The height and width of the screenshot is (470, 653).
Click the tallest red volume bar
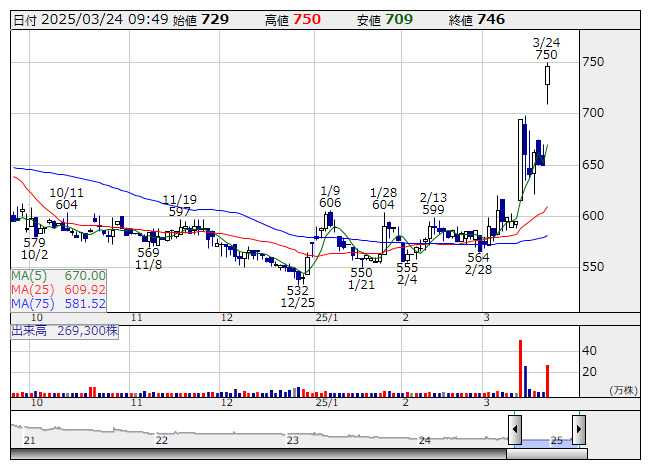[x=521, y=368]
